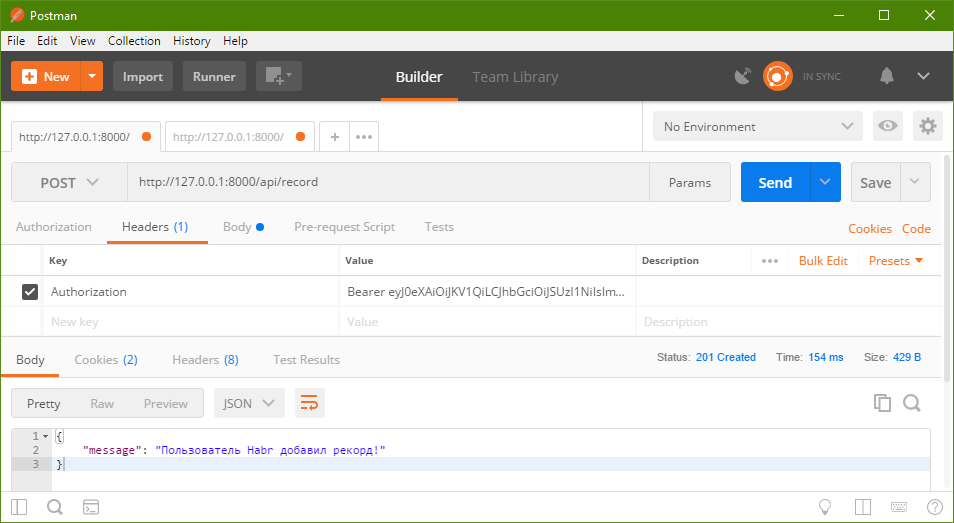Switch to two-pane layout icon
The height and width of the screenshot is (523, 954).
(x=863, y=507)
